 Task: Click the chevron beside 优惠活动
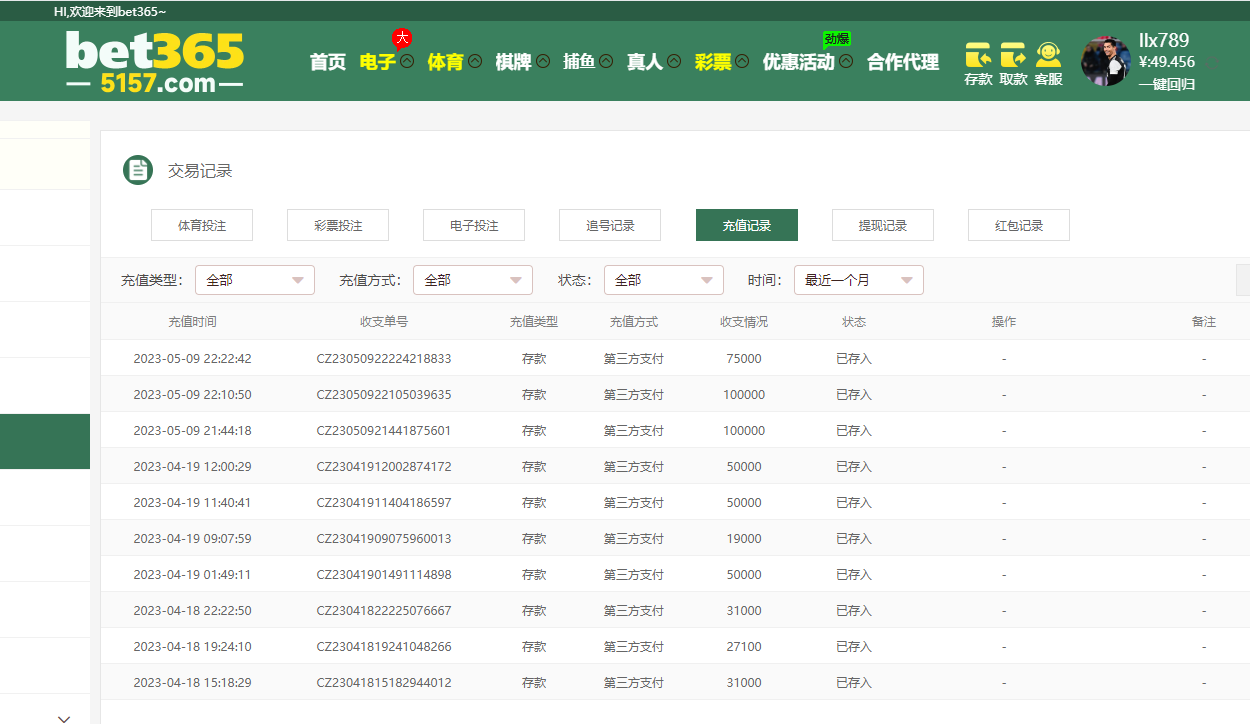tap(846, 61)
